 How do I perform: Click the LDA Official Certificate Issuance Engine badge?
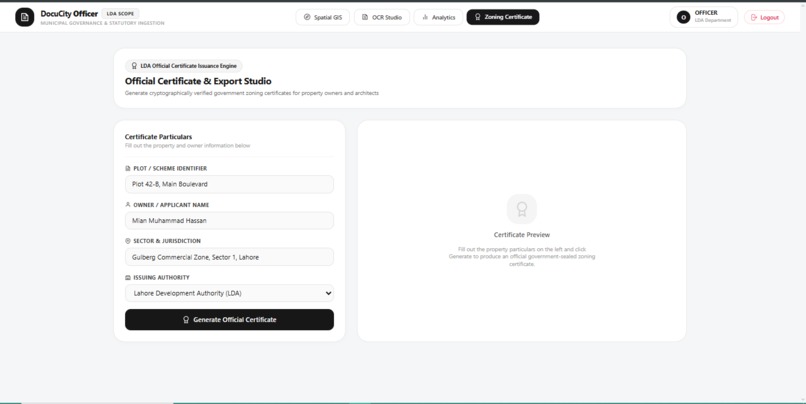[184, 66]
